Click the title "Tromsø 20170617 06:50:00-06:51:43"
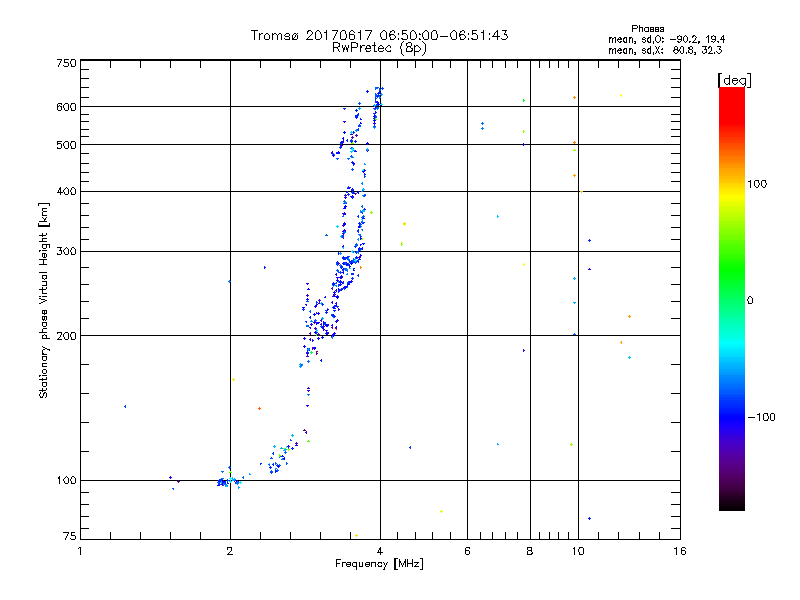Viewport: 800px width, 600px height. pos(379,35)
